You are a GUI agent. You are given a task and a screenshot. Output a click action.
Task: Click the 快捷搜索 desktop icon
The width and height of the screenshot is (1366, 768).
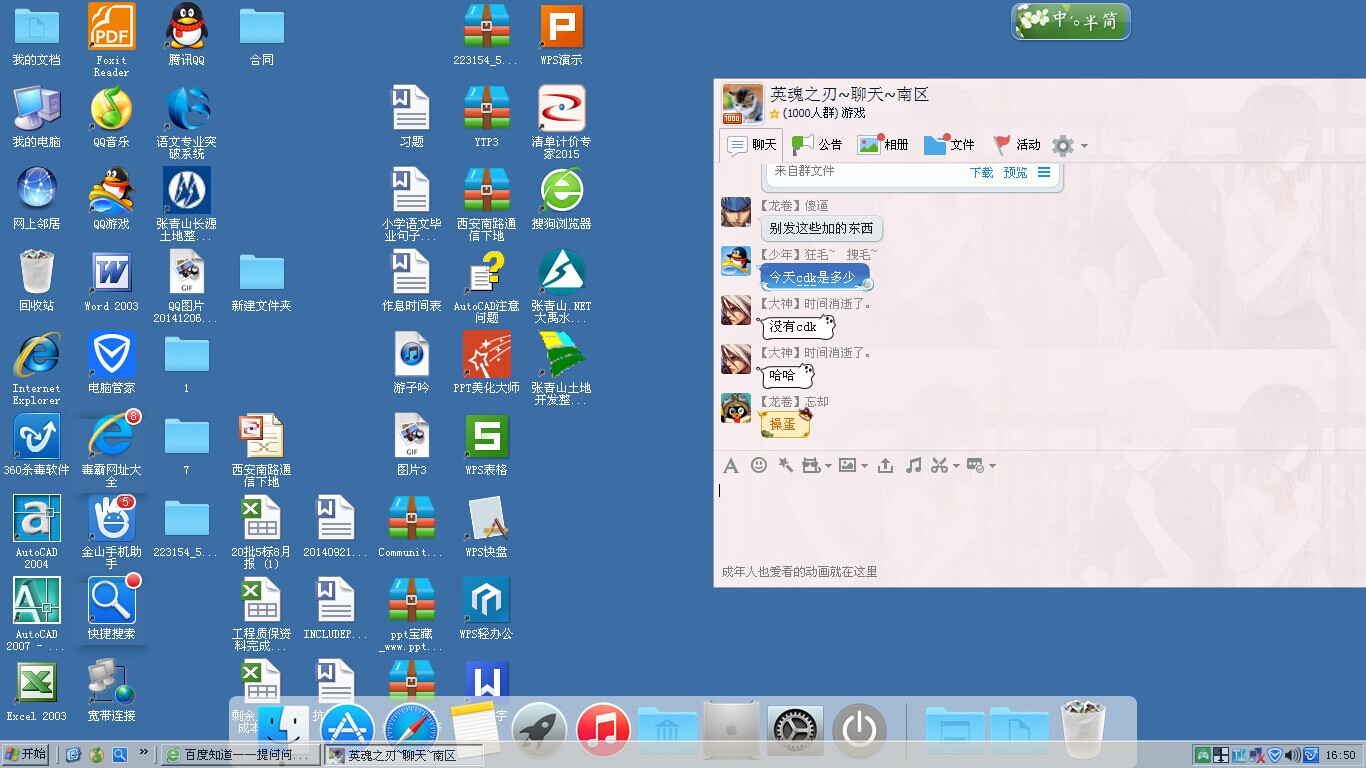[x=111, y=609]
